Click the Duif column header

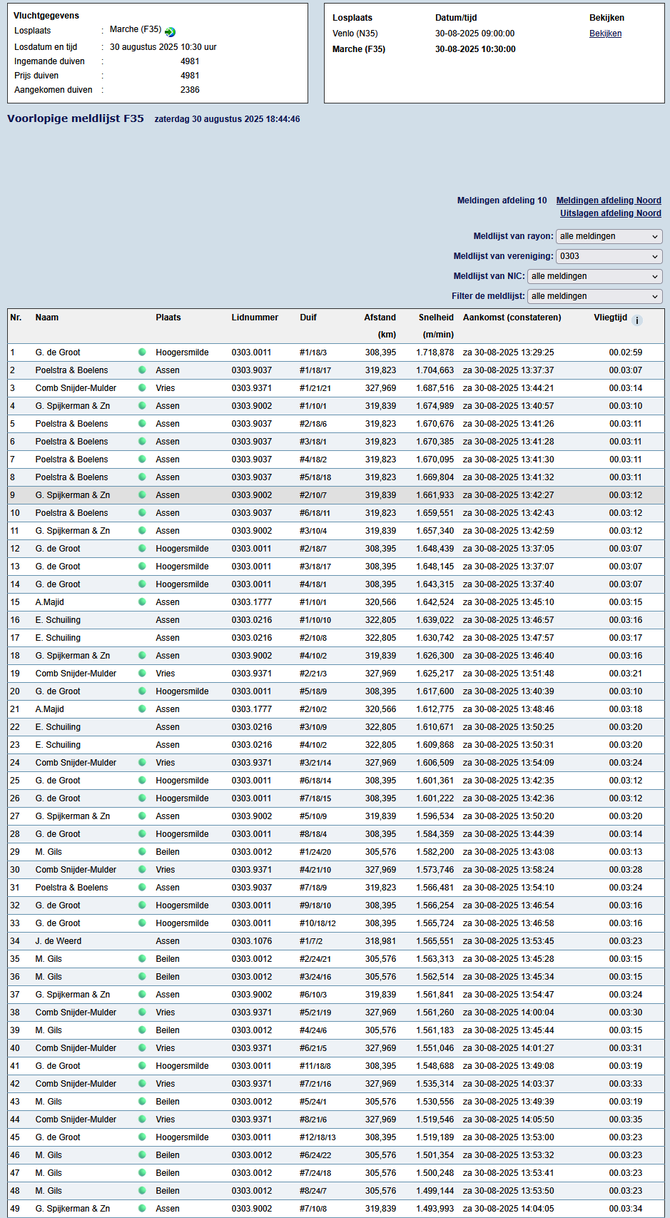[x=308, y=317]
